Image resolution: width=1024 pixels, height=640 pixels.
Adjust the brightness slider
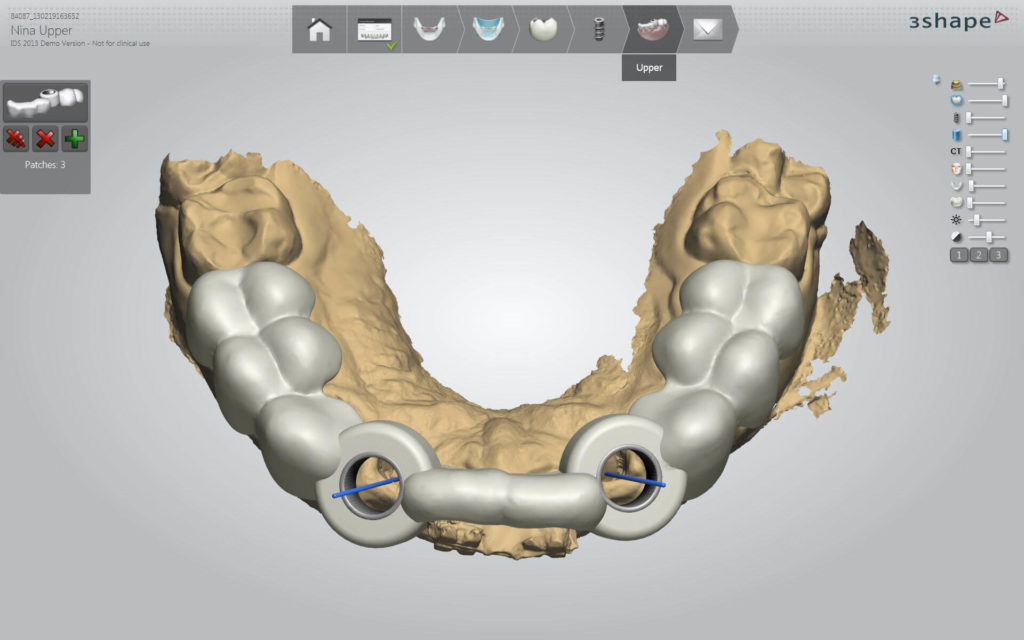click(987, 220)
